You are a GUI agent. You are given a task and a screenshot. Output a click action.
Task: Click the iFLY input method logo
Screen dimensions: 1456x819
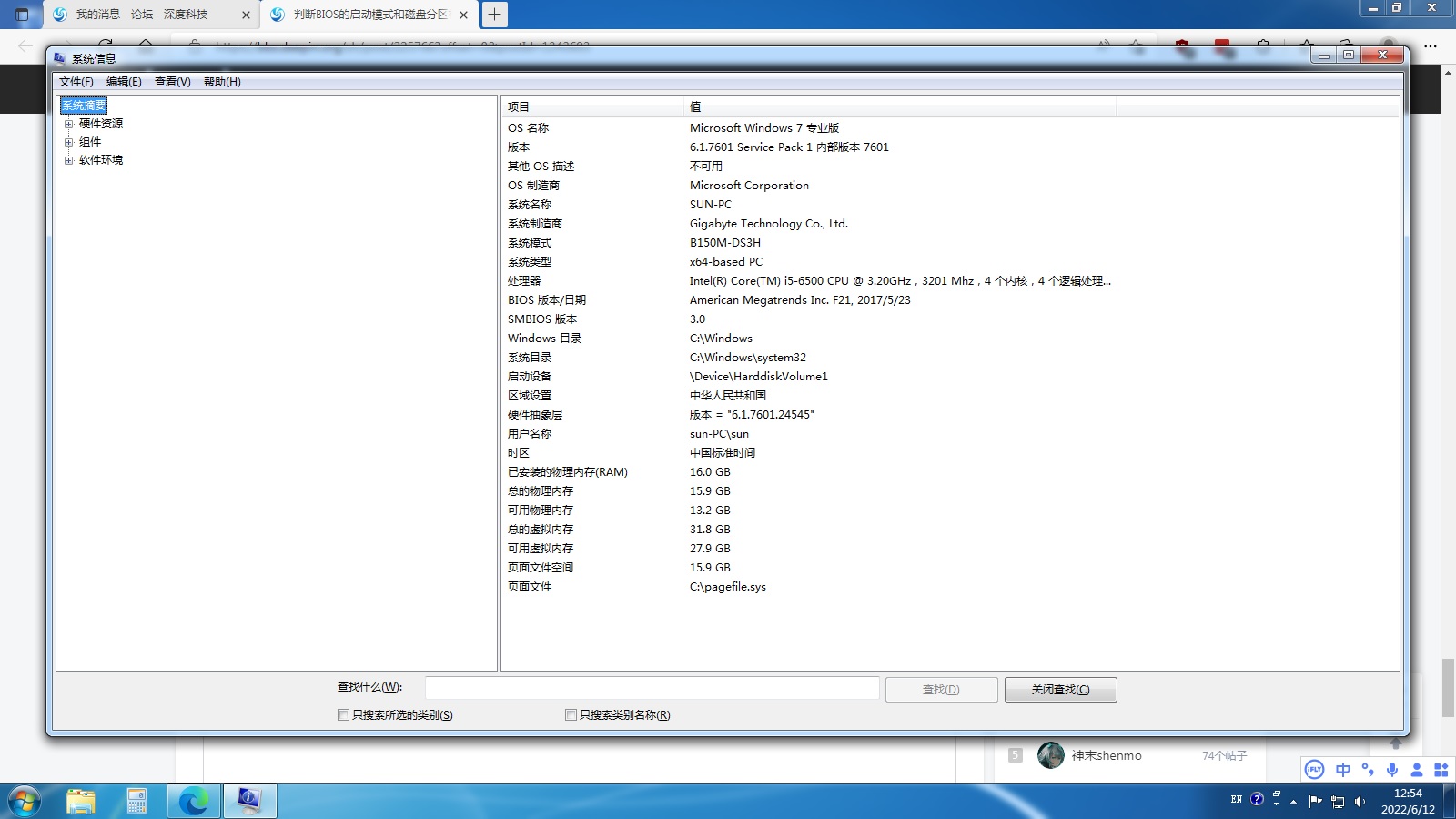[1314, 770]
